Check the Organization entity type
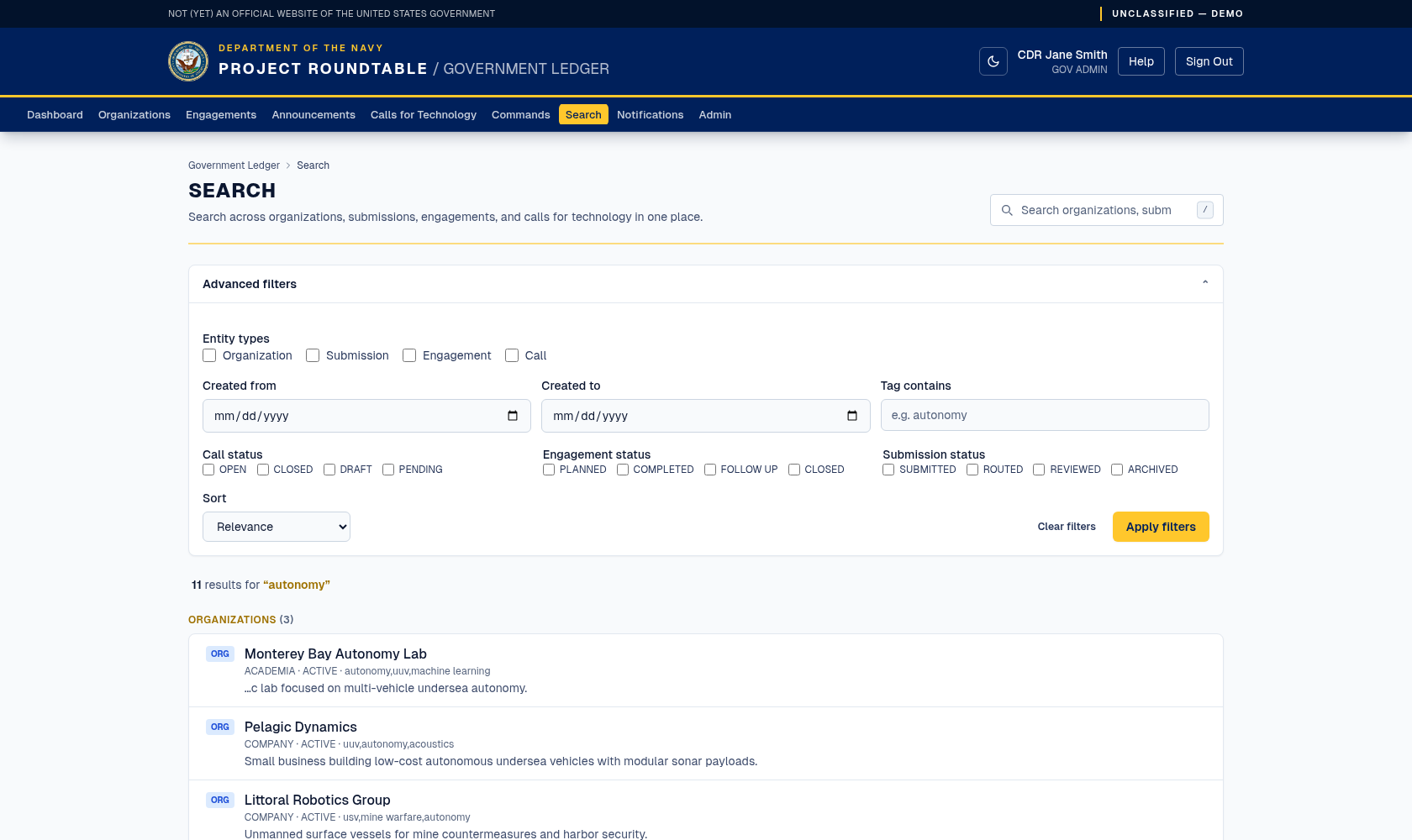The width and height of the screenshot is (1412, 840). [209, 355]
